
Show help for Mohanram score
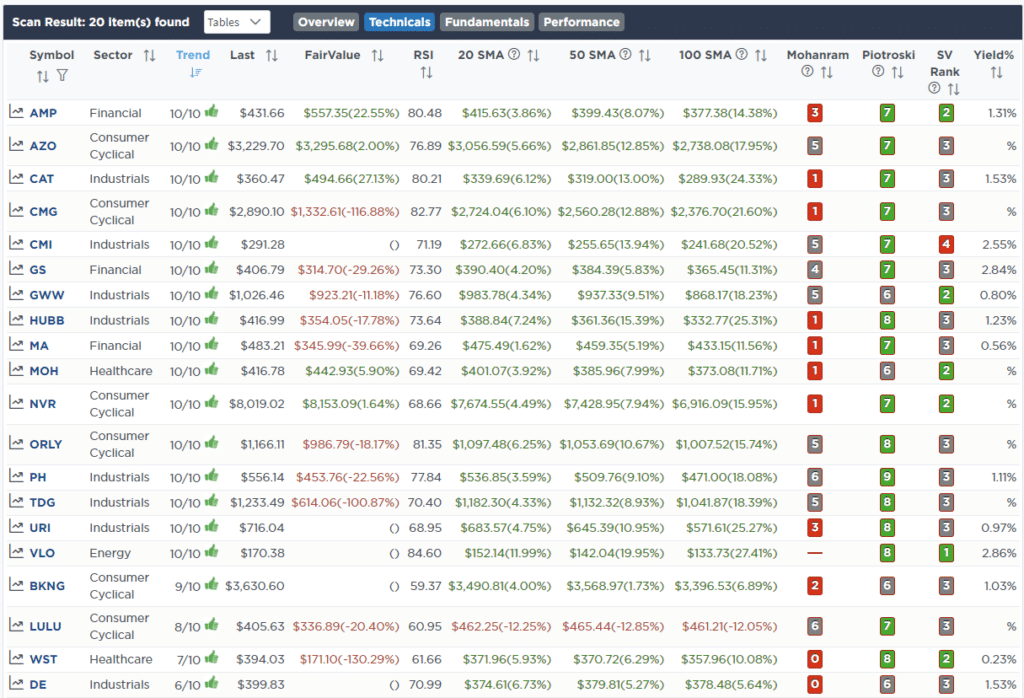[x=807, y=71]
